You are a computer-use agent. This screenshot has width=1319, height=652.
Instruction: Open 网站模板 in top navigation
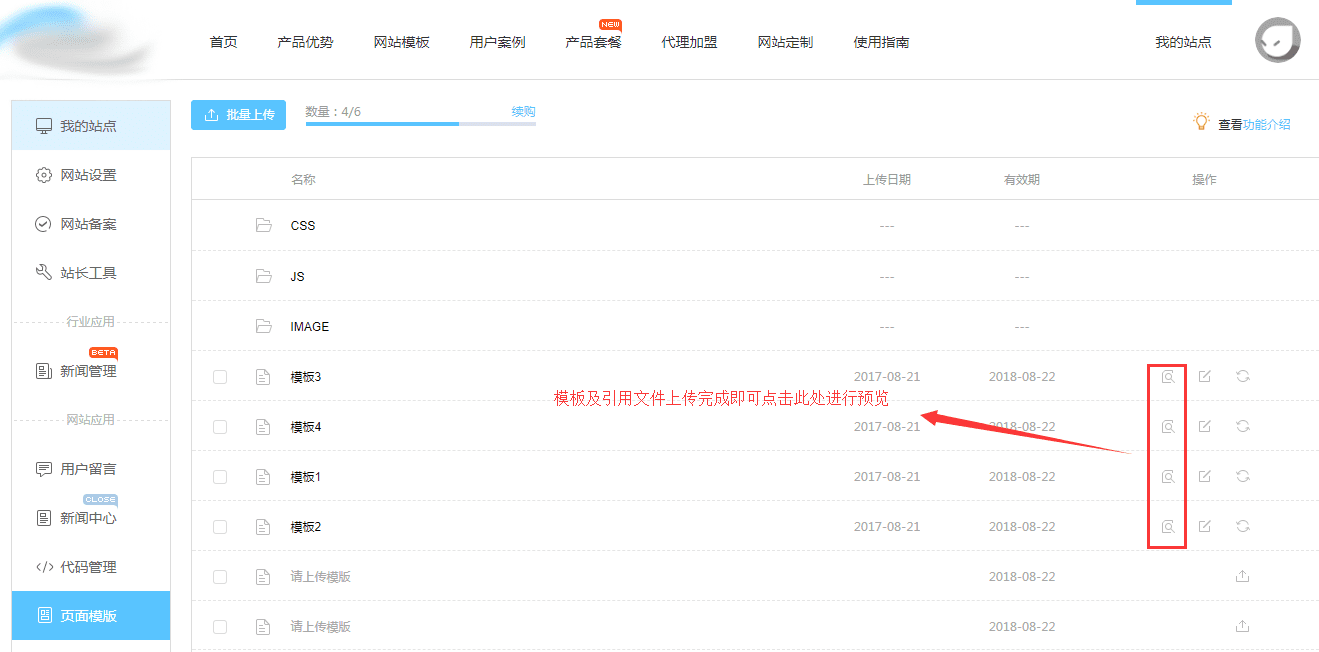coord(401,42)
